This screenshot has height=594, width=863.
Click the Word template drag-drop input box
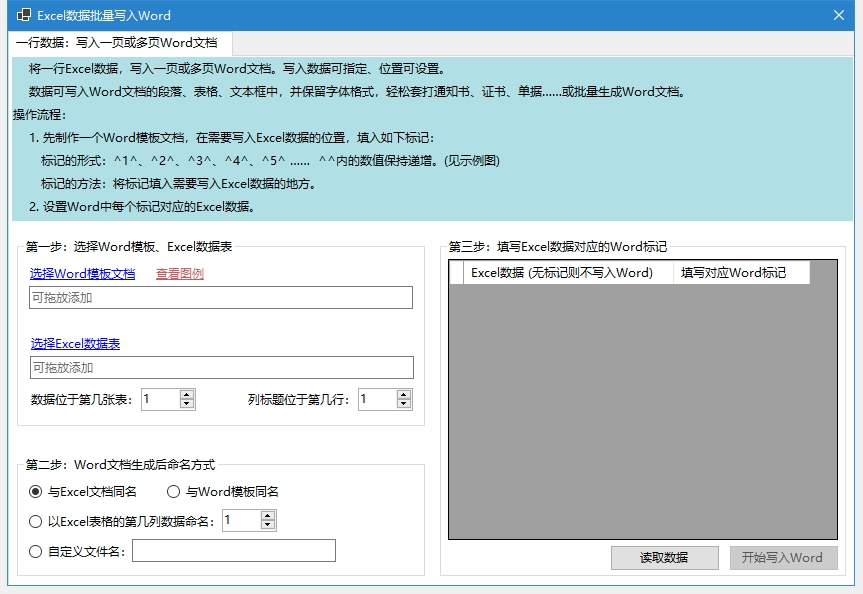tap(220, 297)
